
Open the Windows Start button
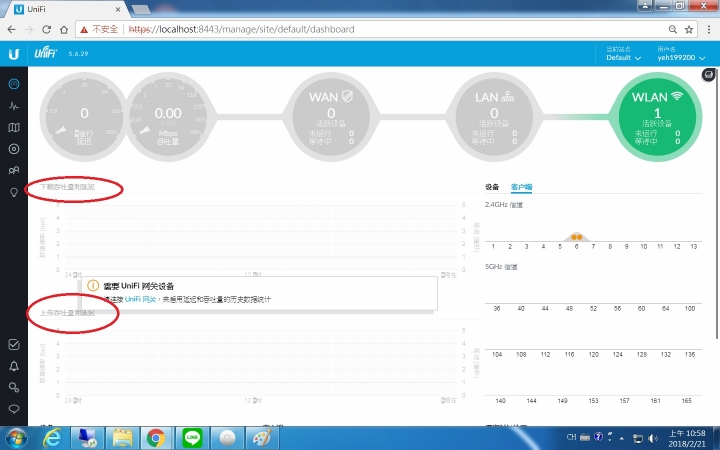16,438
